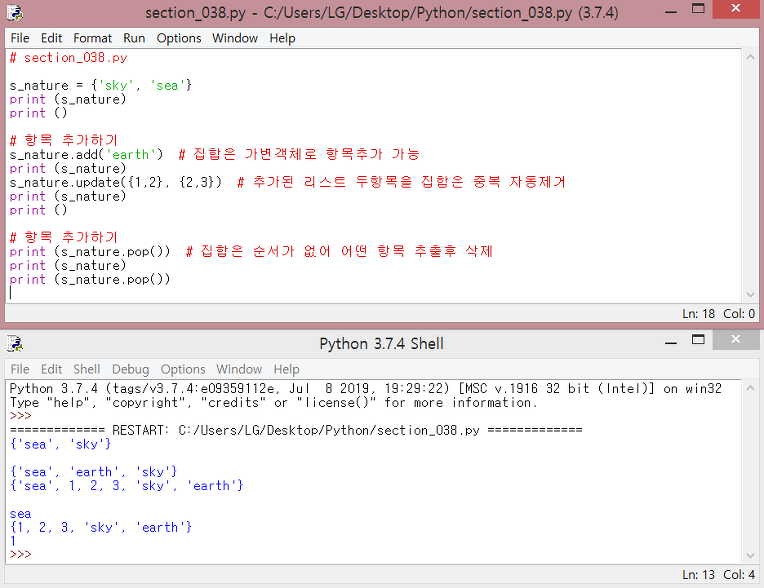The width and height of the screenshot is (764, 588).
Task: Open the Options menu in the Python Shell
Action: pyautogui.click(x=183, y=369)
